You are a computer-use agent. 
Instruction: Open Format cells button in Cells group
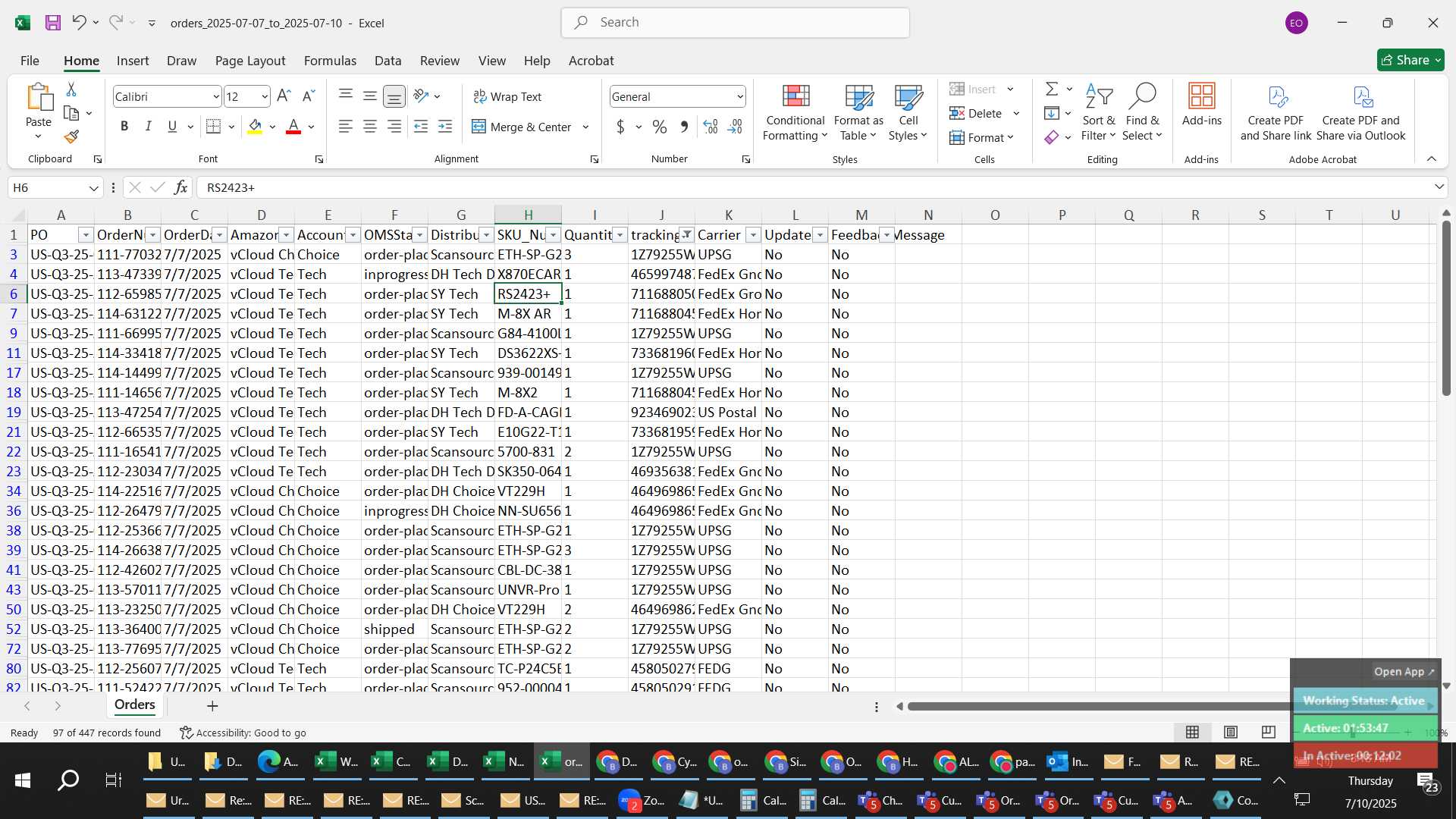point(981,137)
